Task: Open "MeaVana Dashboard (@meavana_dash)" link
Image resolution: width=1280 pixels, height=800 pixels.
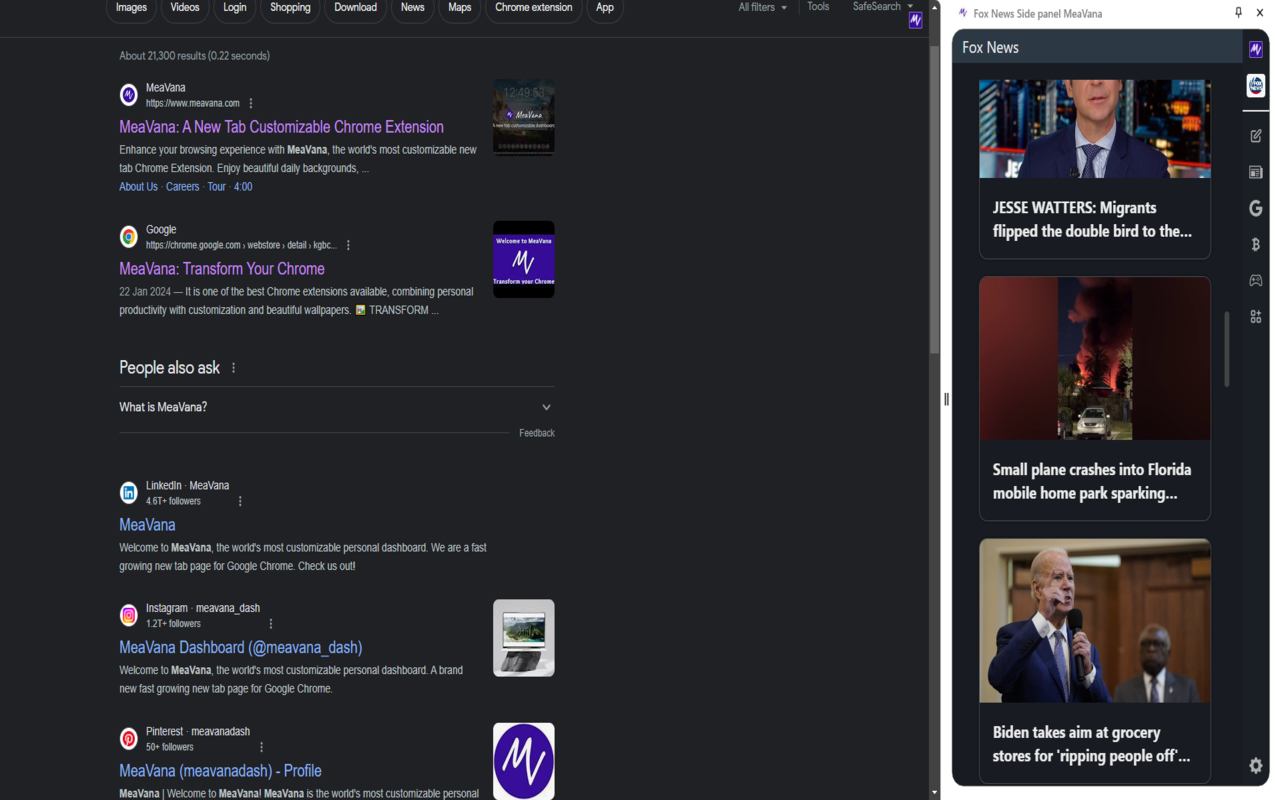Action: click(241, 648)
